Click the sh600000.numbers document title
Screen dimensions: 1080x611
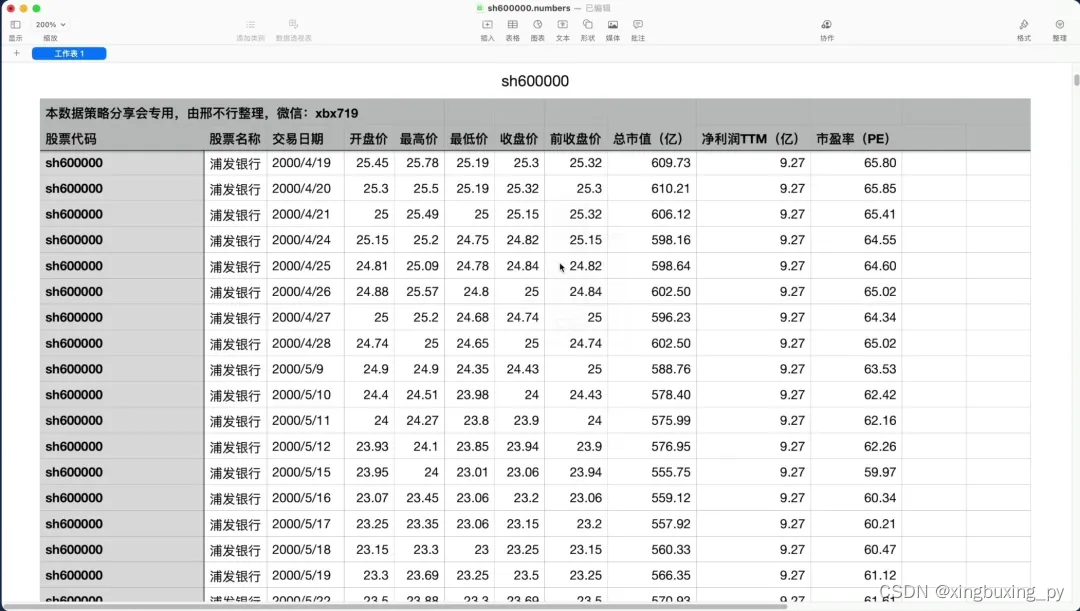528,8
